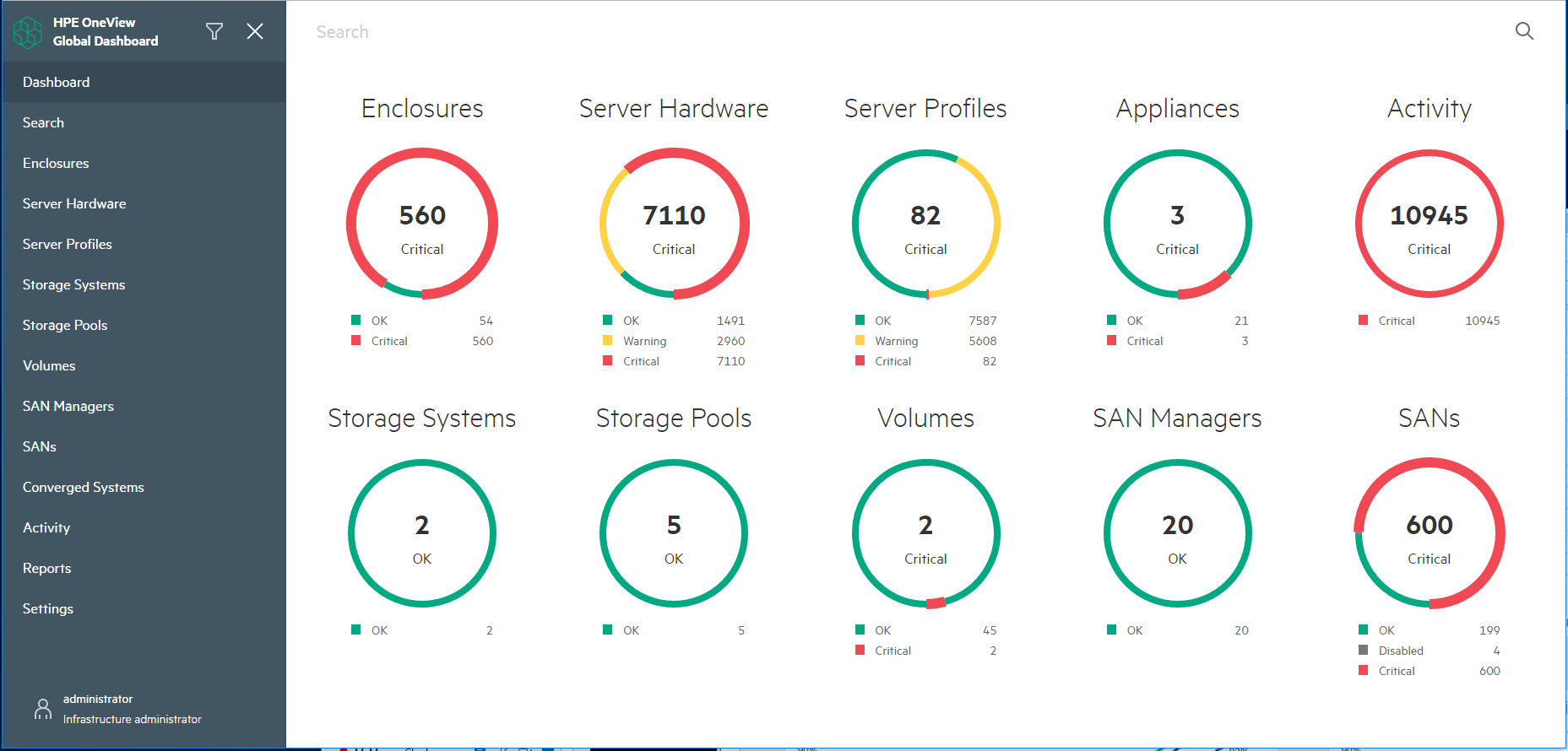This screenshot has width=1568, height=751.
Task: Go to Volumes in the sidebar
Action: coord(144,365)
